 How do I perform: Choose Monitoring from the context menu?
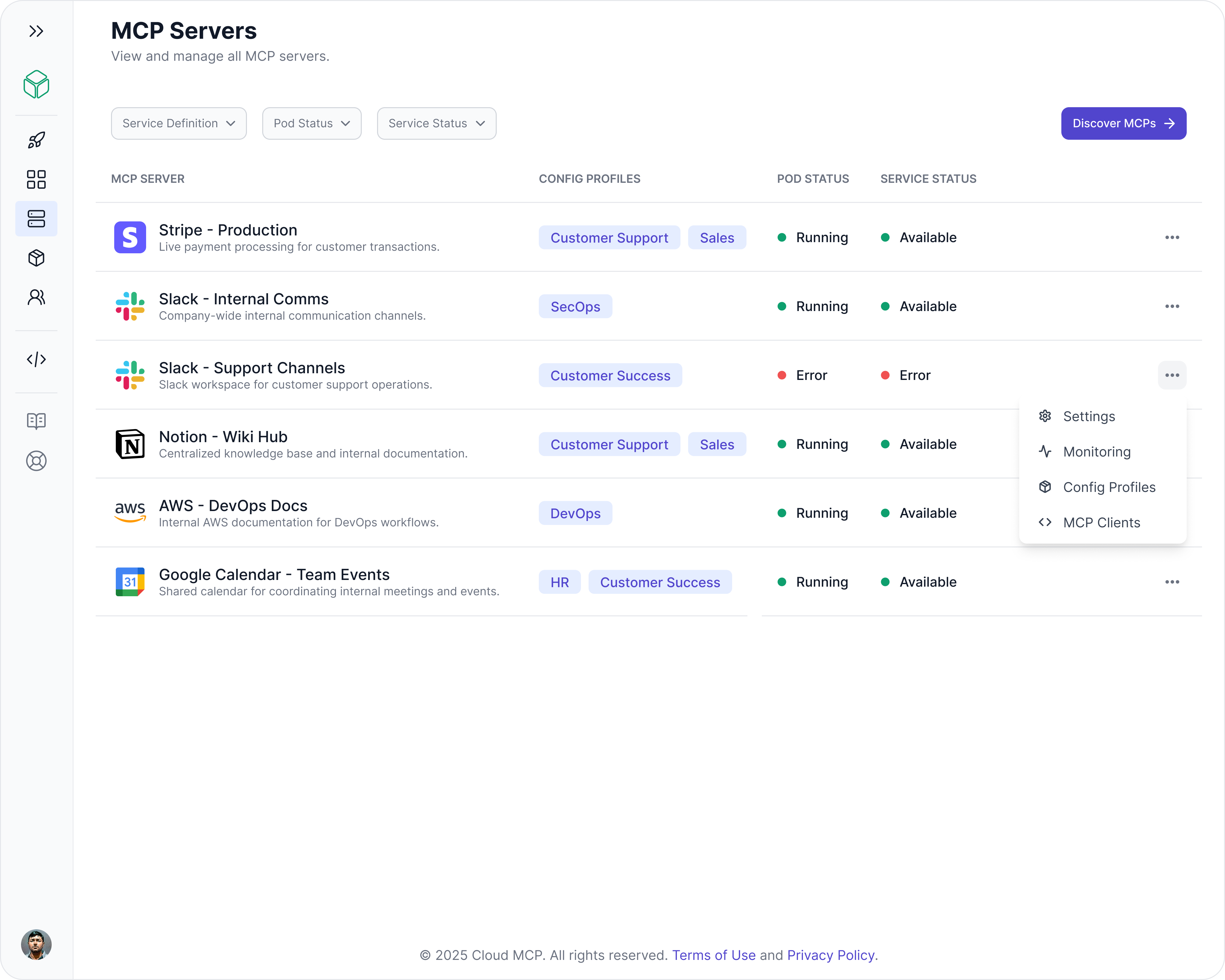pos(1103,452)
